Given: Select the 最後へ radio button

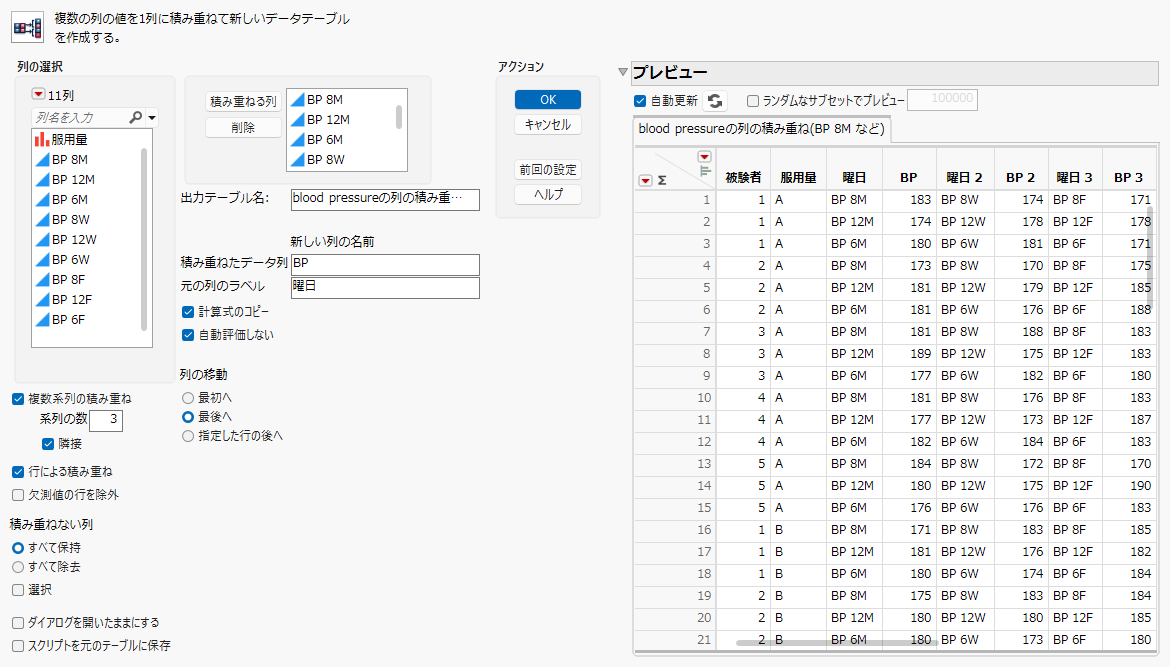Looking at the screenshot, I should coord(188,417).
